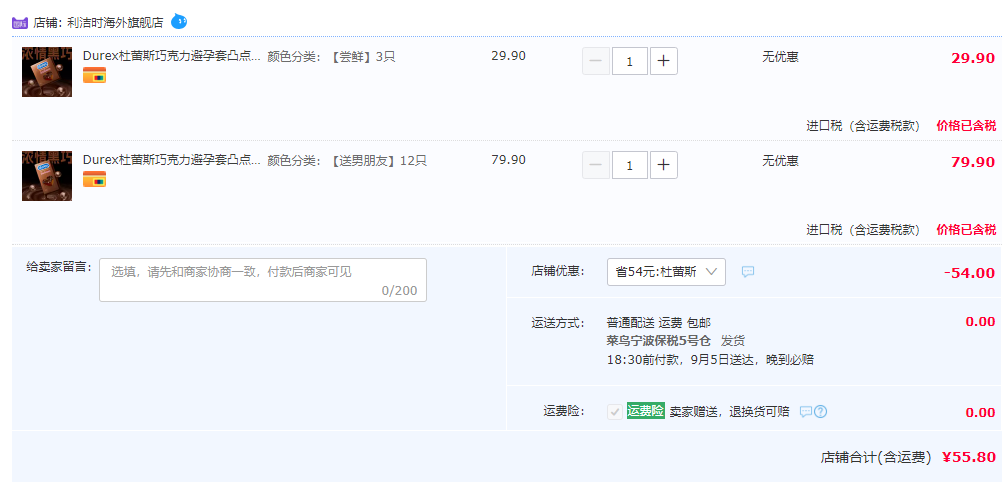Click 普通配送 运费 包邮 shipping text
Viewport: 1004px width, 482px height.
coord(658,322)
